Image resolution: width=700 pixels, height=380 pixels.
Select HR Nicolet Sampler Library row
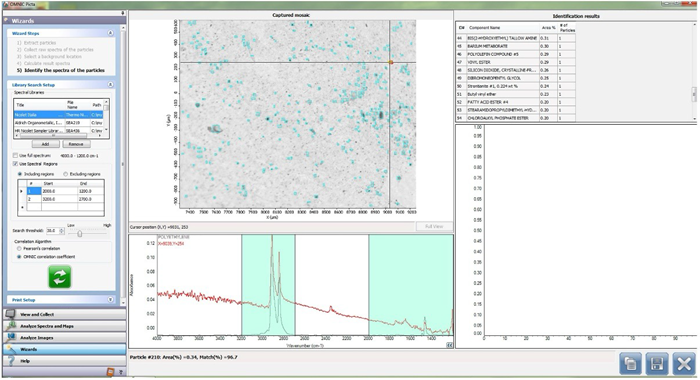coord(59,130)
